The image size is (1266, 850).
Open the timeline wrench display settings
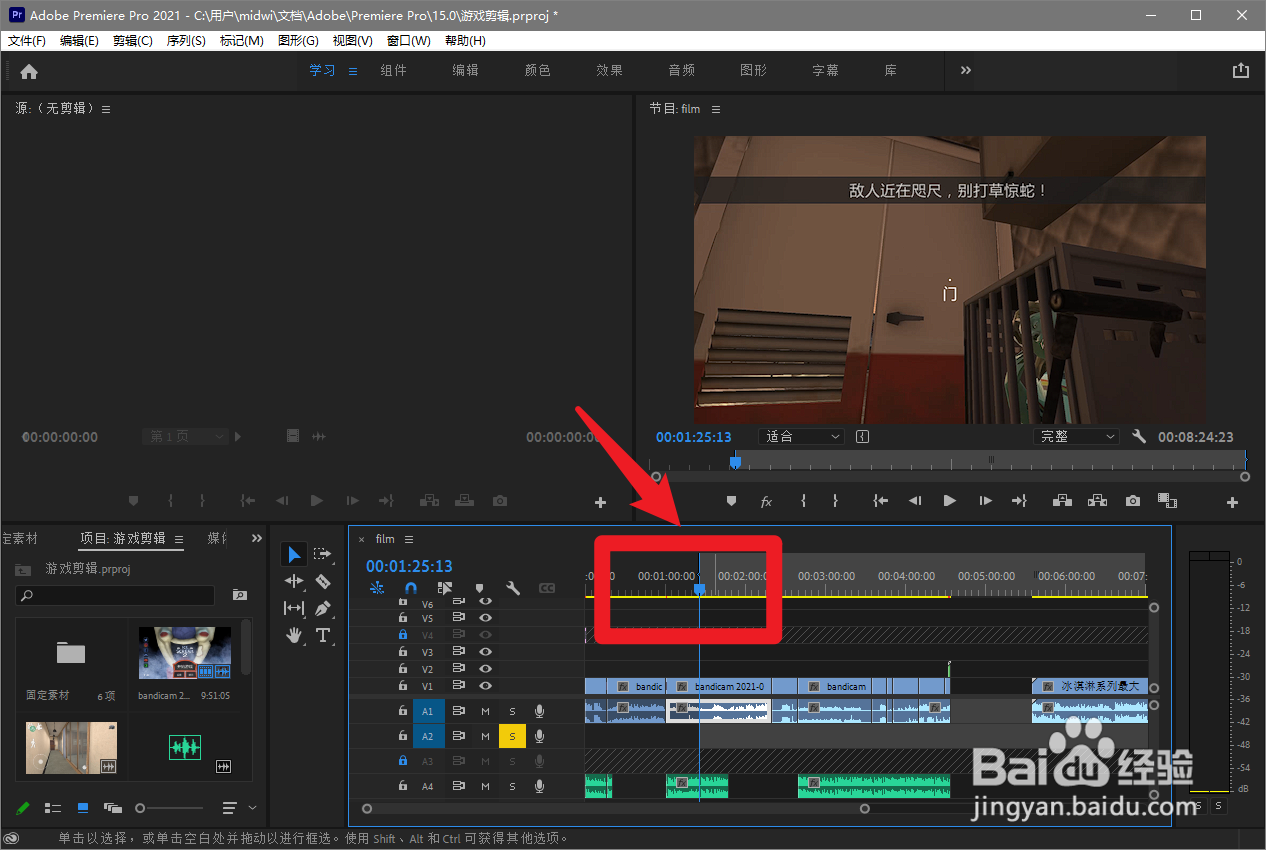tap(513, 589)
